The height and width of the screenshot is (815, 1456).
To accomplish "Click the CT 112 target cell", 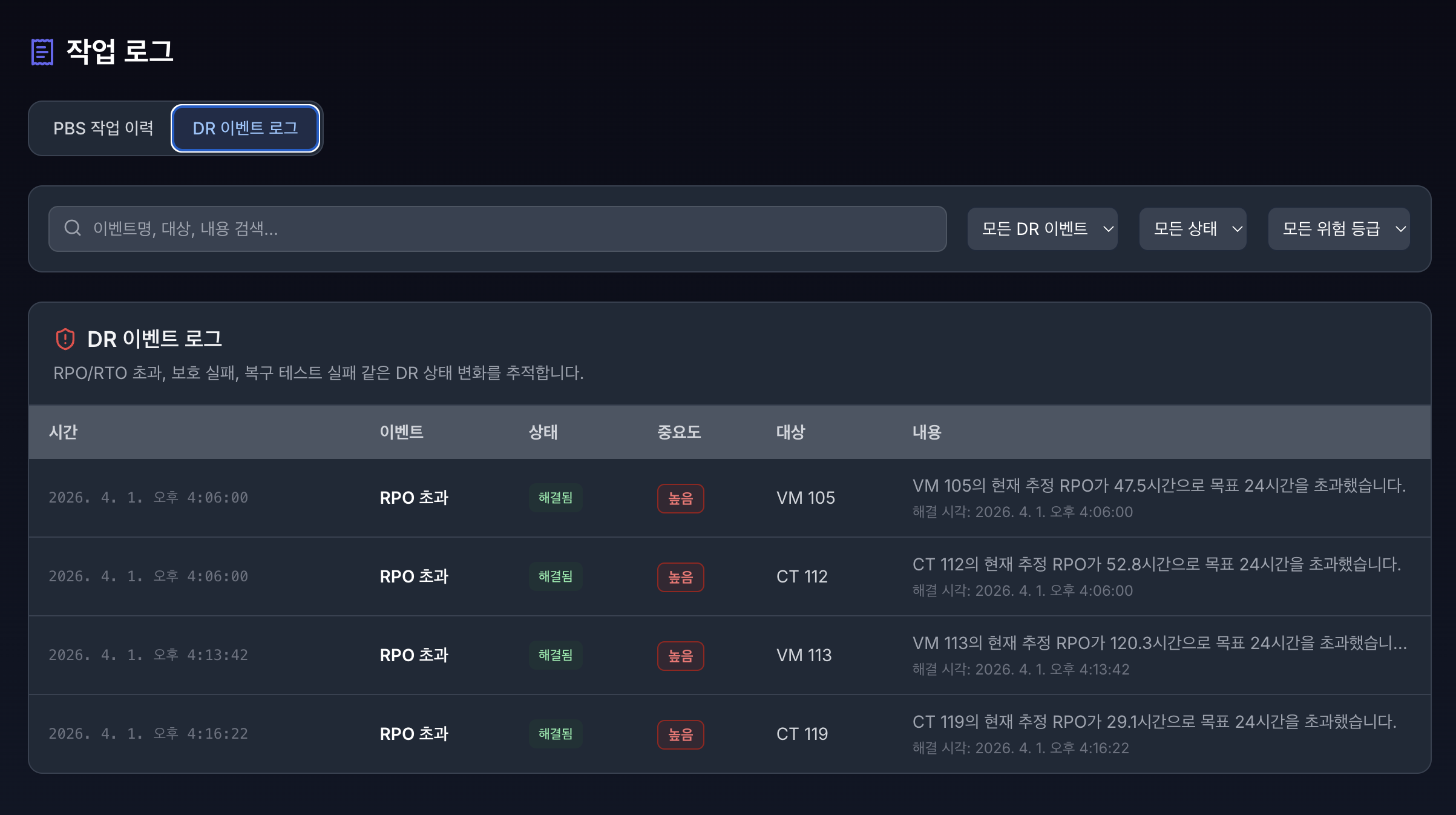I will pyautogui.click(x=802, y=576).
